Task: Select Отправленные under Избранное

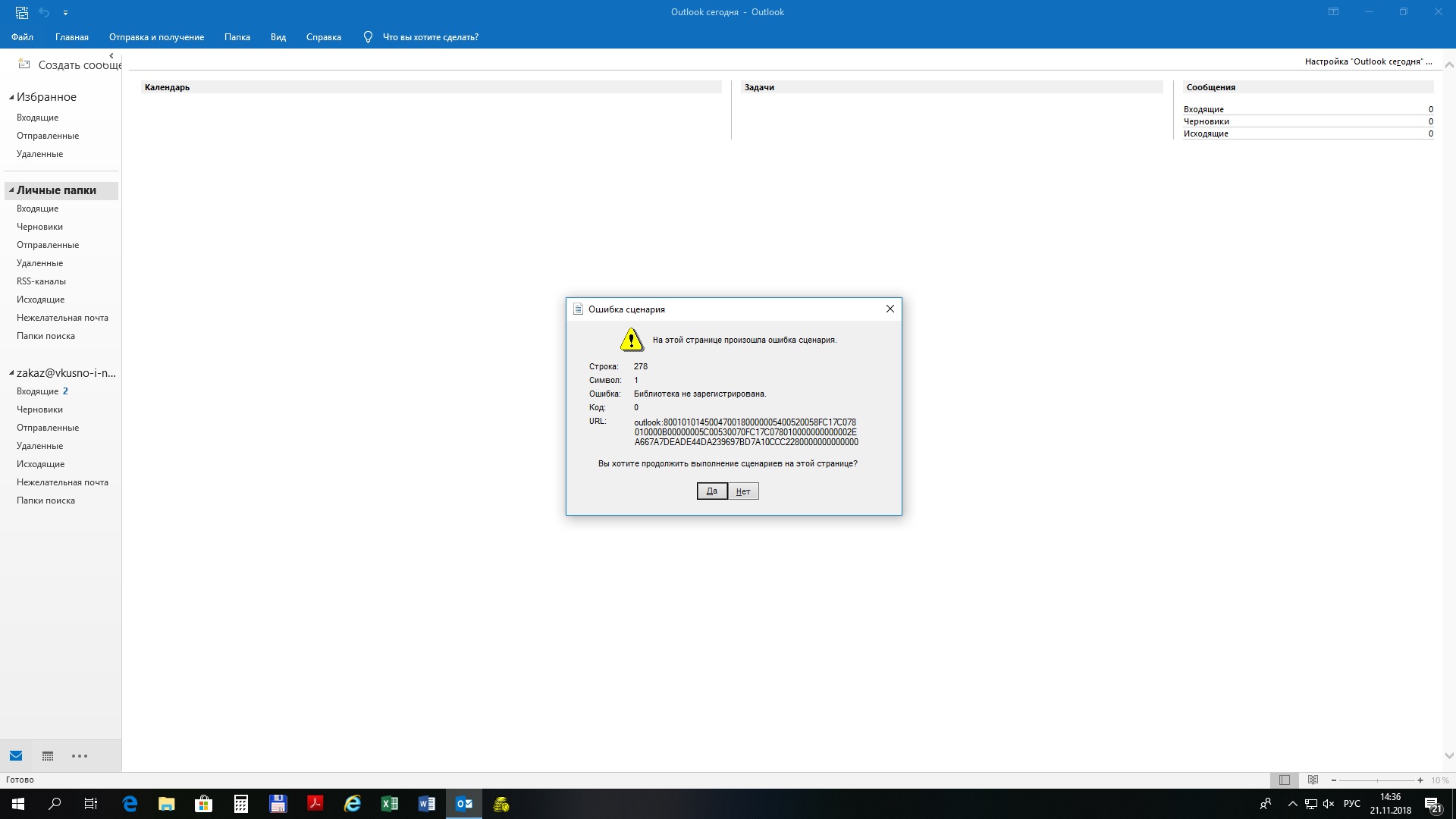Action: click(48, 136)
